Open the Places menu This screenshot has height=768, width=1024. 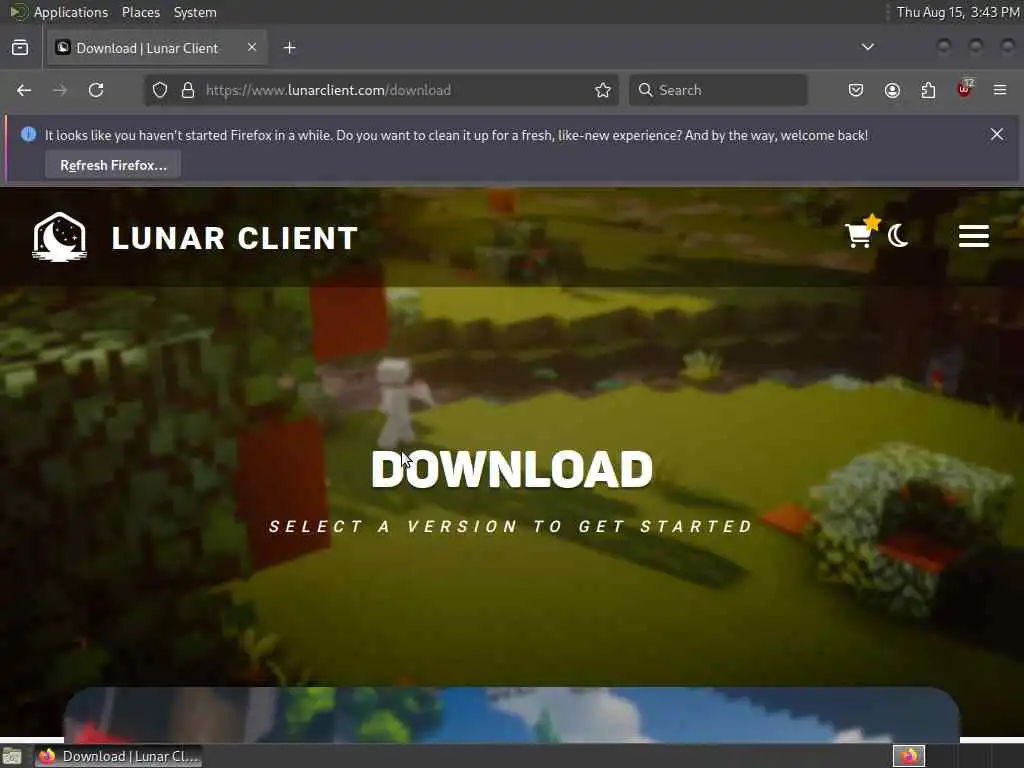(140, 12)
